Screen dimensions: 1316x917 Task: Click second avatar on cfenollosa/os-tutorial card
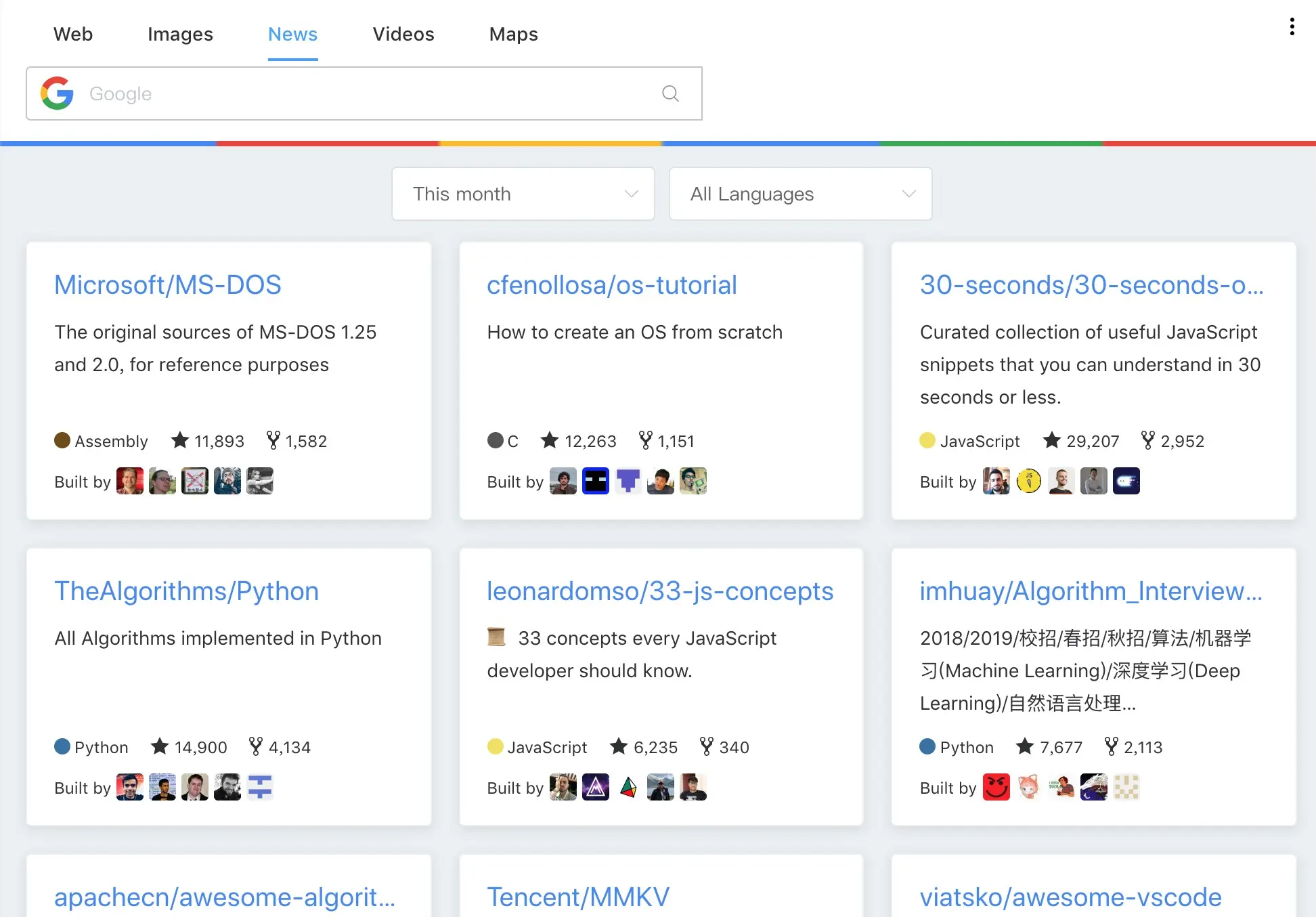[595, 482]
